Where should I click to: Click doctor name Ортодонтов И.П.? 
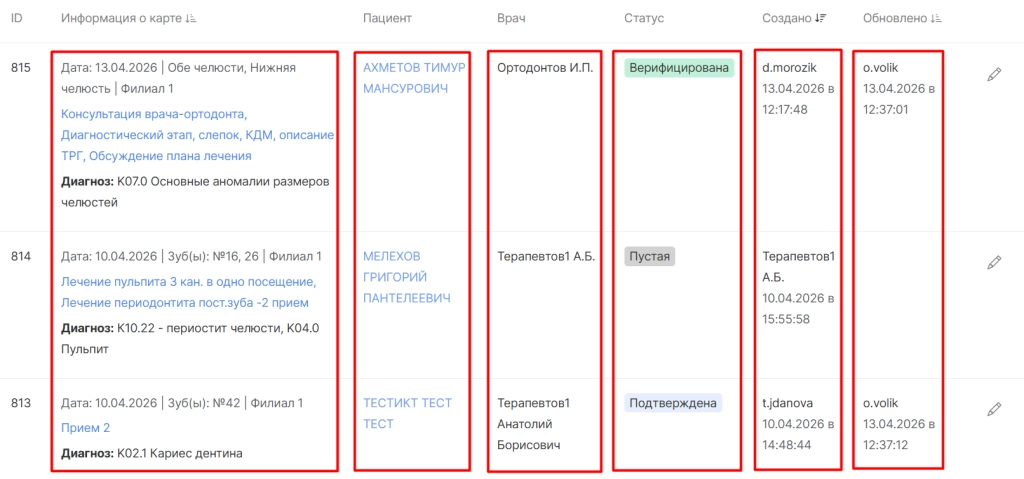tap(544, 68)
